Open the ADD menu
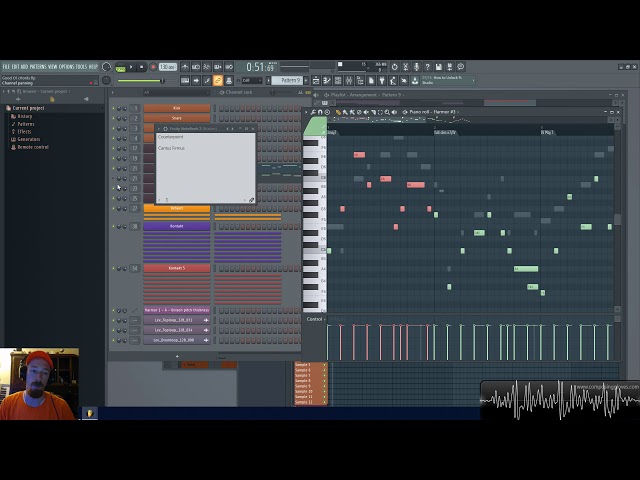 24,67
